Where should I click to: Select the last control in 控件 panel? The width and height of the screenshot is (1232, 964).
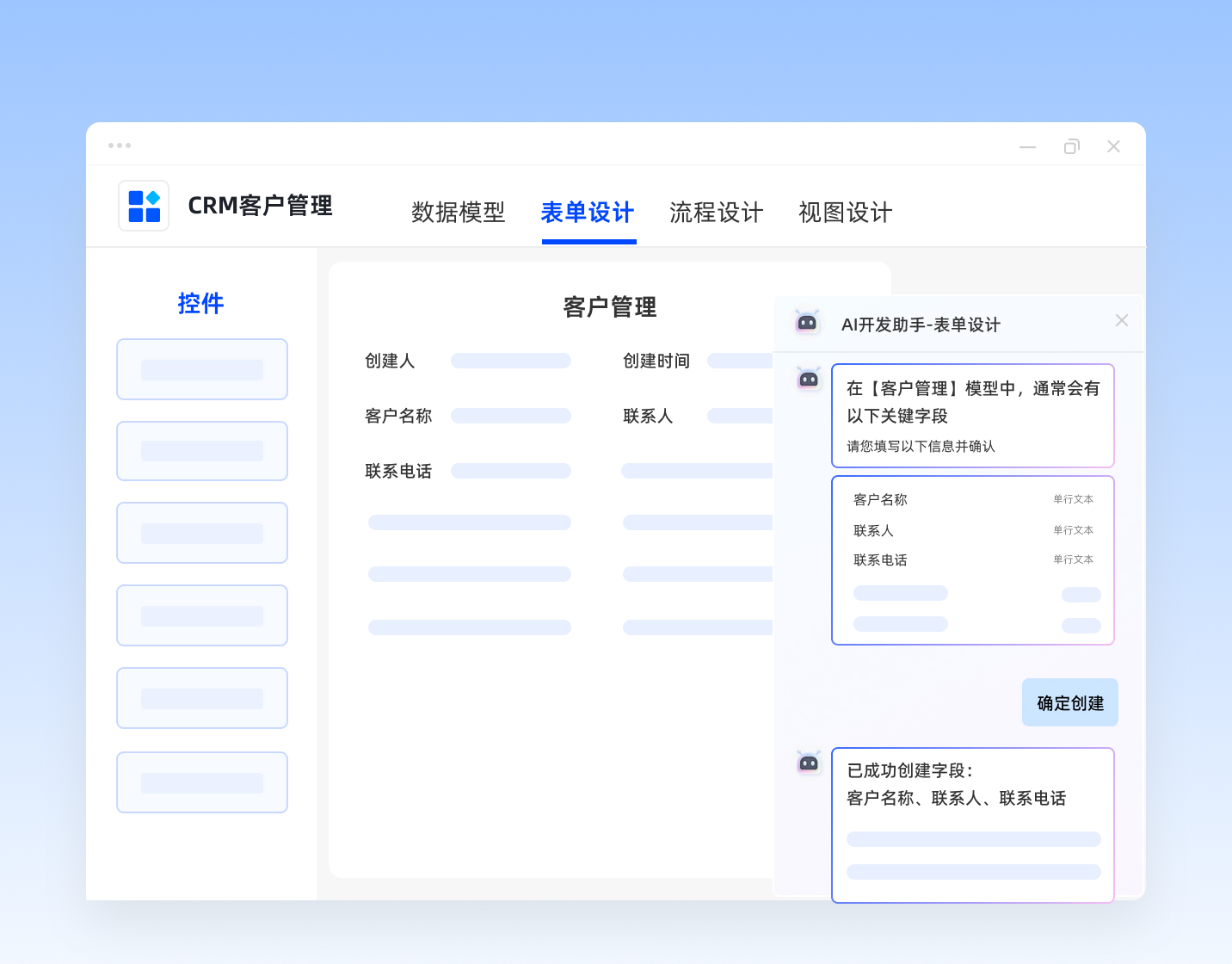(202, 782)
